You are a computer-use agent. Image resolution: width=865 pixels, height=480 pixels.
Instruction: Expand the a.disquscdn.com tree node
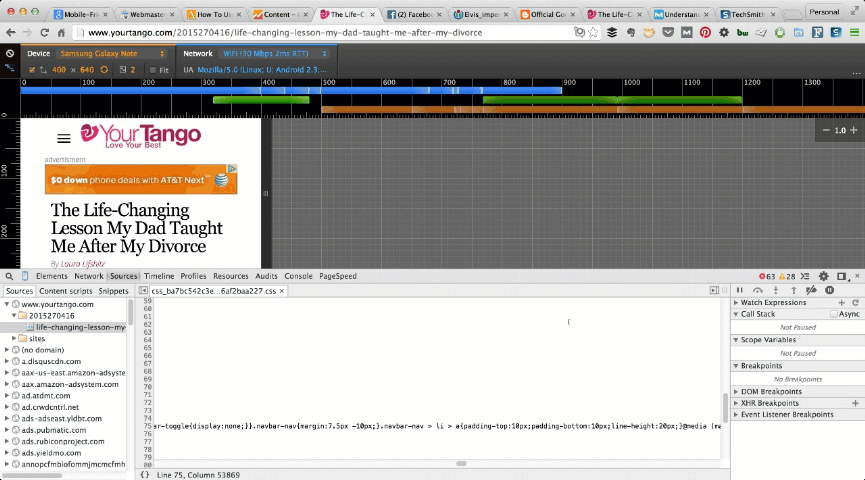click(x=7, y=361)
